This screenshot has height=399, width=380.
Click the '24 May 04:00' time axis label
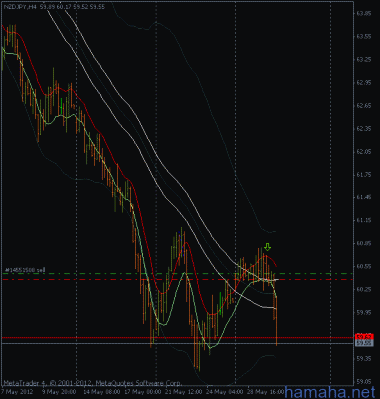pyautogui.click(x=224, y=392)
